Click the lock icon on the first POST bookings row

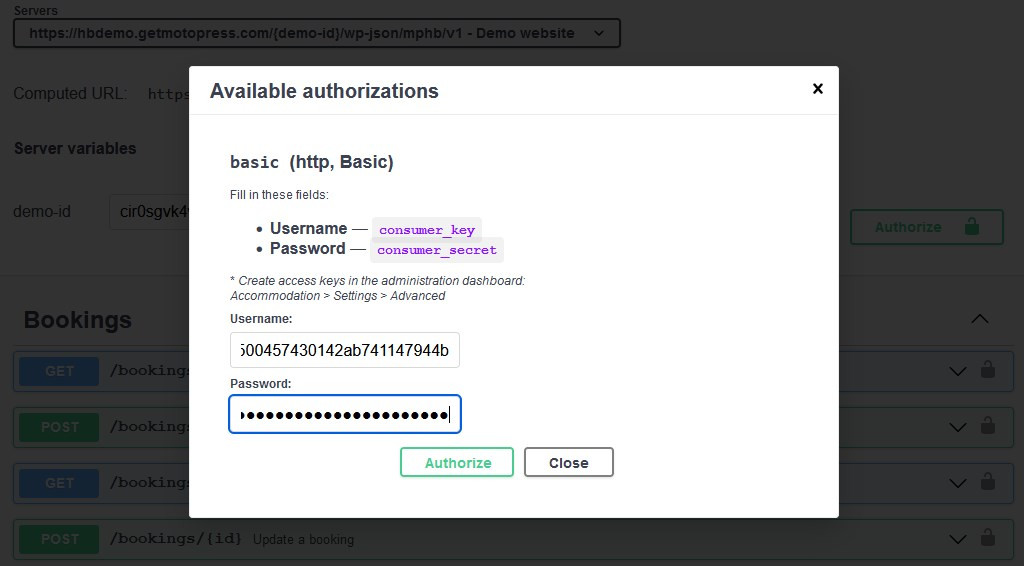(x=988, y=426)
